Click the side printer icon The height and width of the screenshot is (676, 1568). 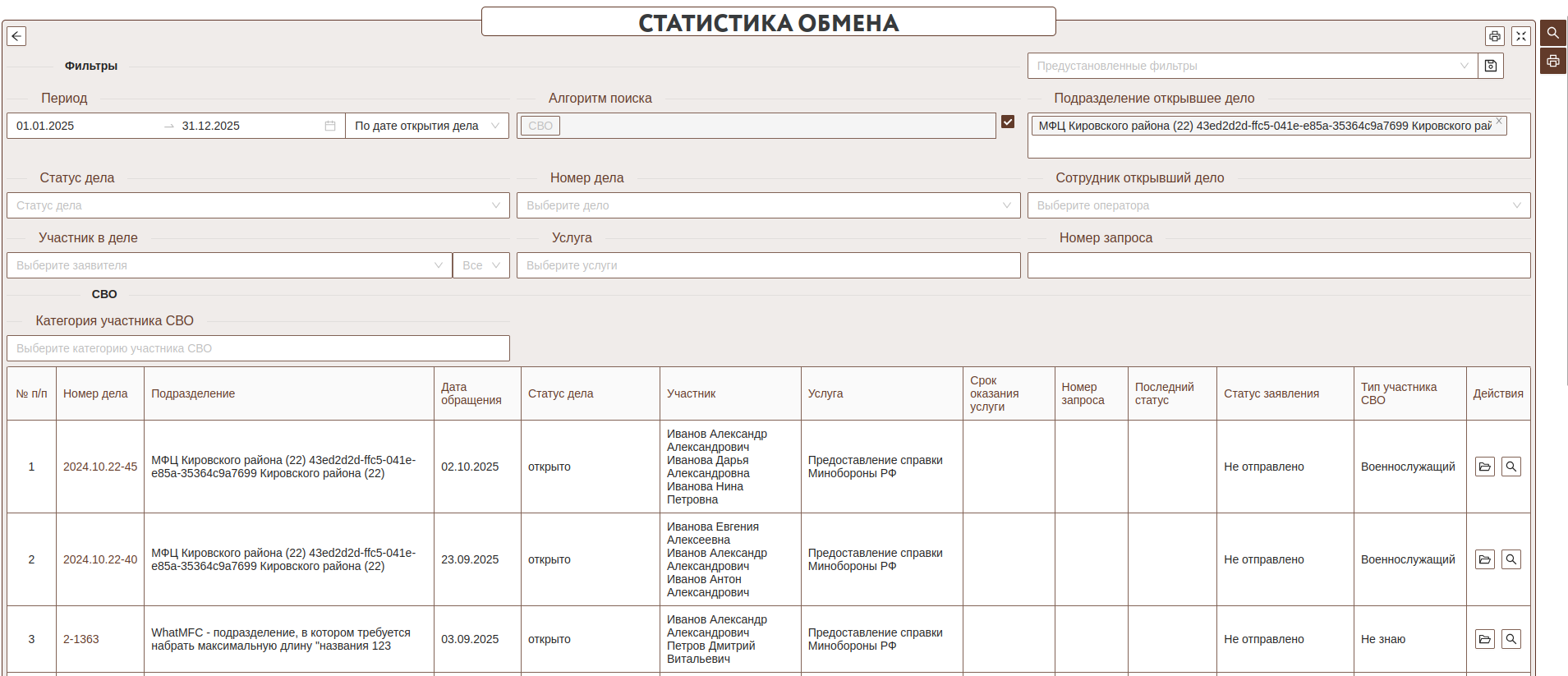tap(1552, 62)
